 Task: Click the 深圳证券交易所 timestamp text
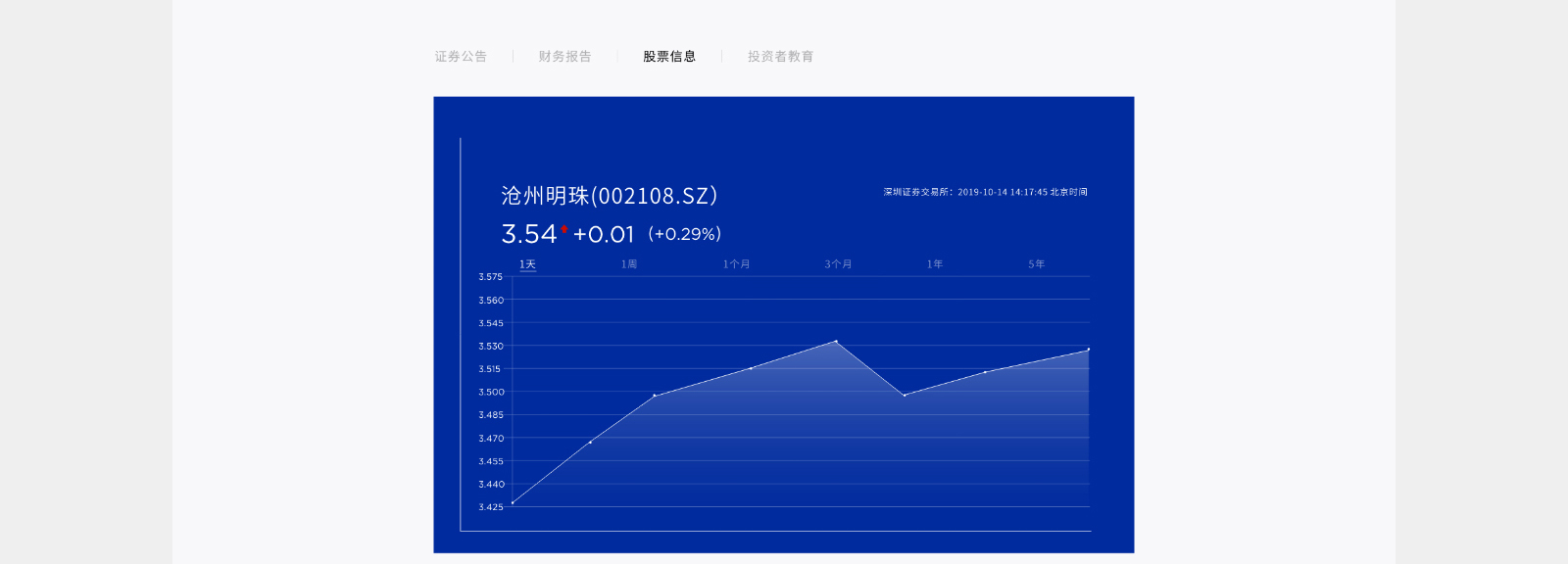(985, 193)
